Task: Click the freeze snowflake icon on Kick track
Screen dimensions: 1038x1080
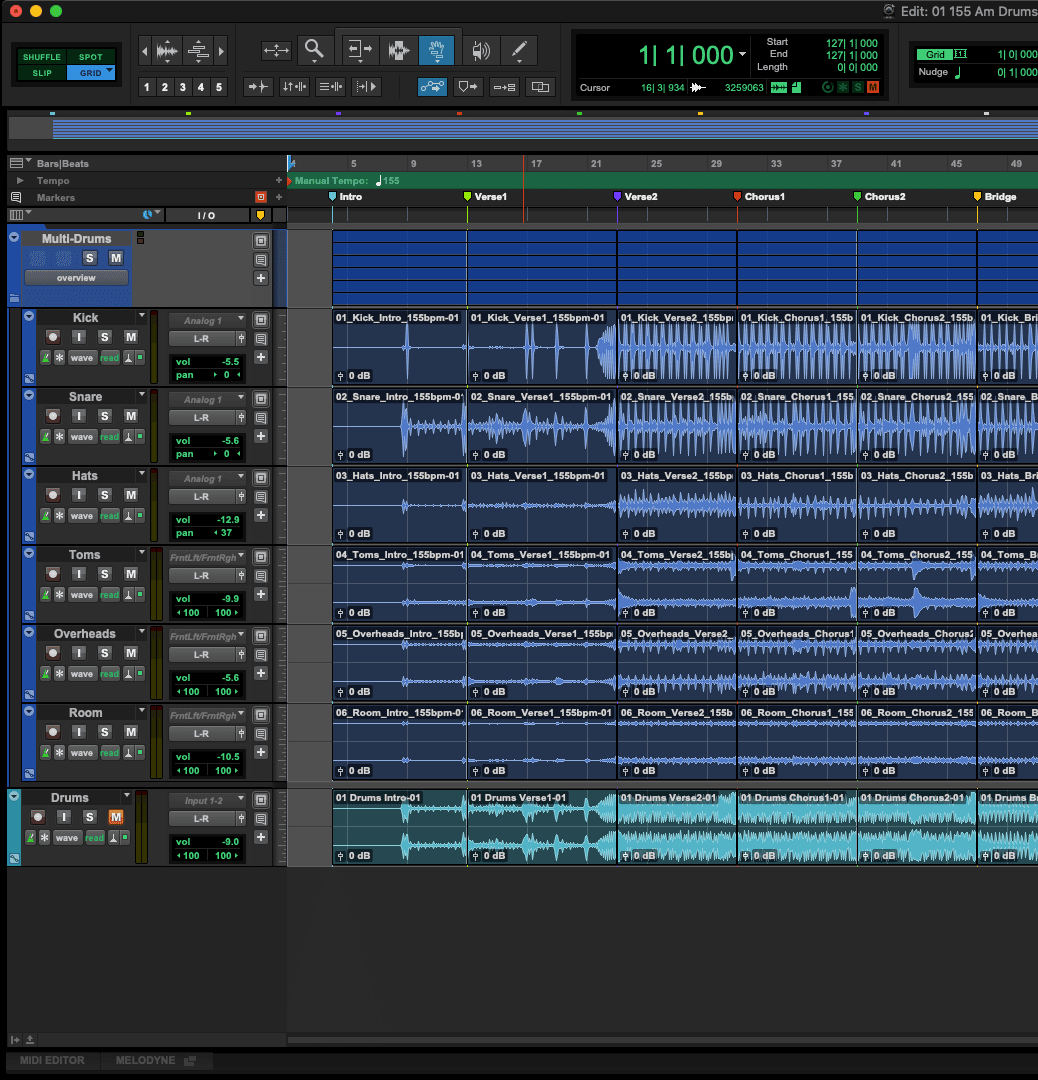Action: (x=59, y=358)
